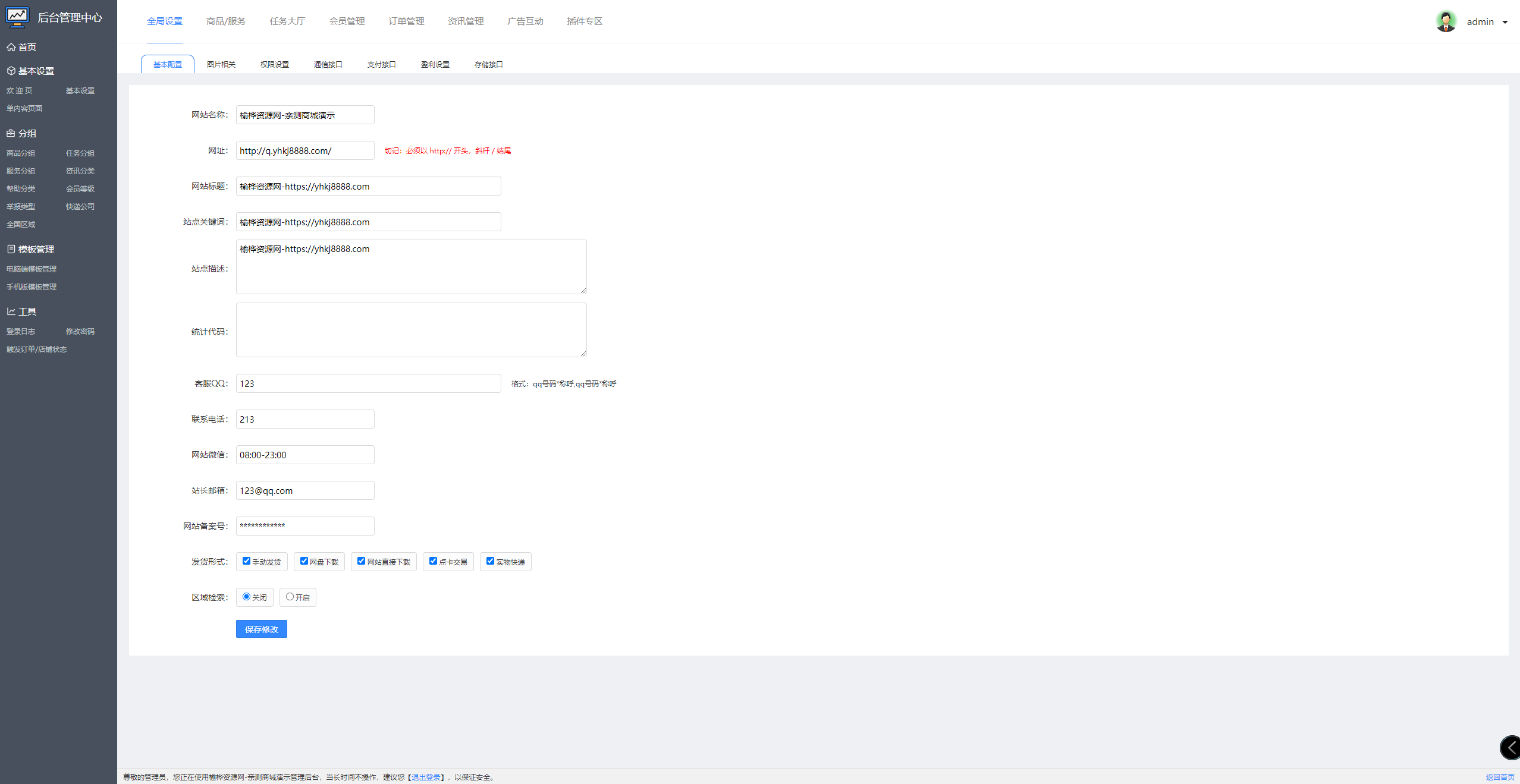Open 会员等级 in the sidebar
1520x784 pixels.
click(x=80, y=188)
